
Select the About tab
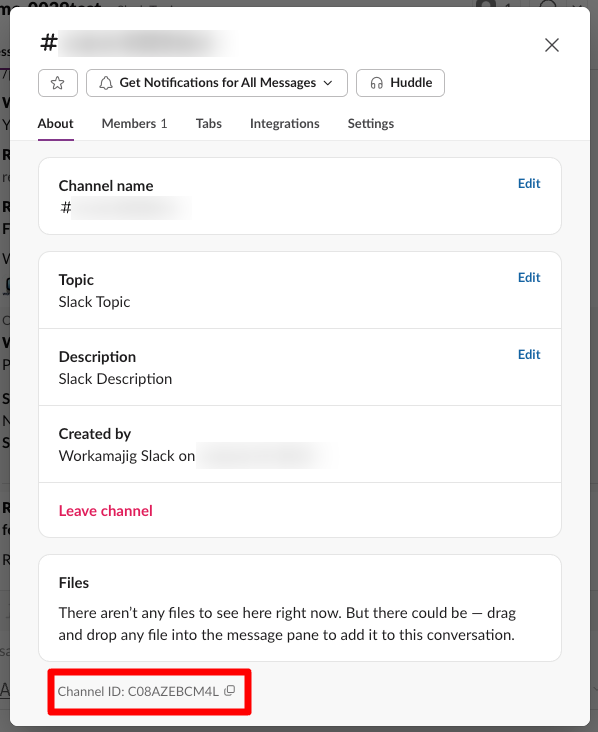click(x=56, y=124)
